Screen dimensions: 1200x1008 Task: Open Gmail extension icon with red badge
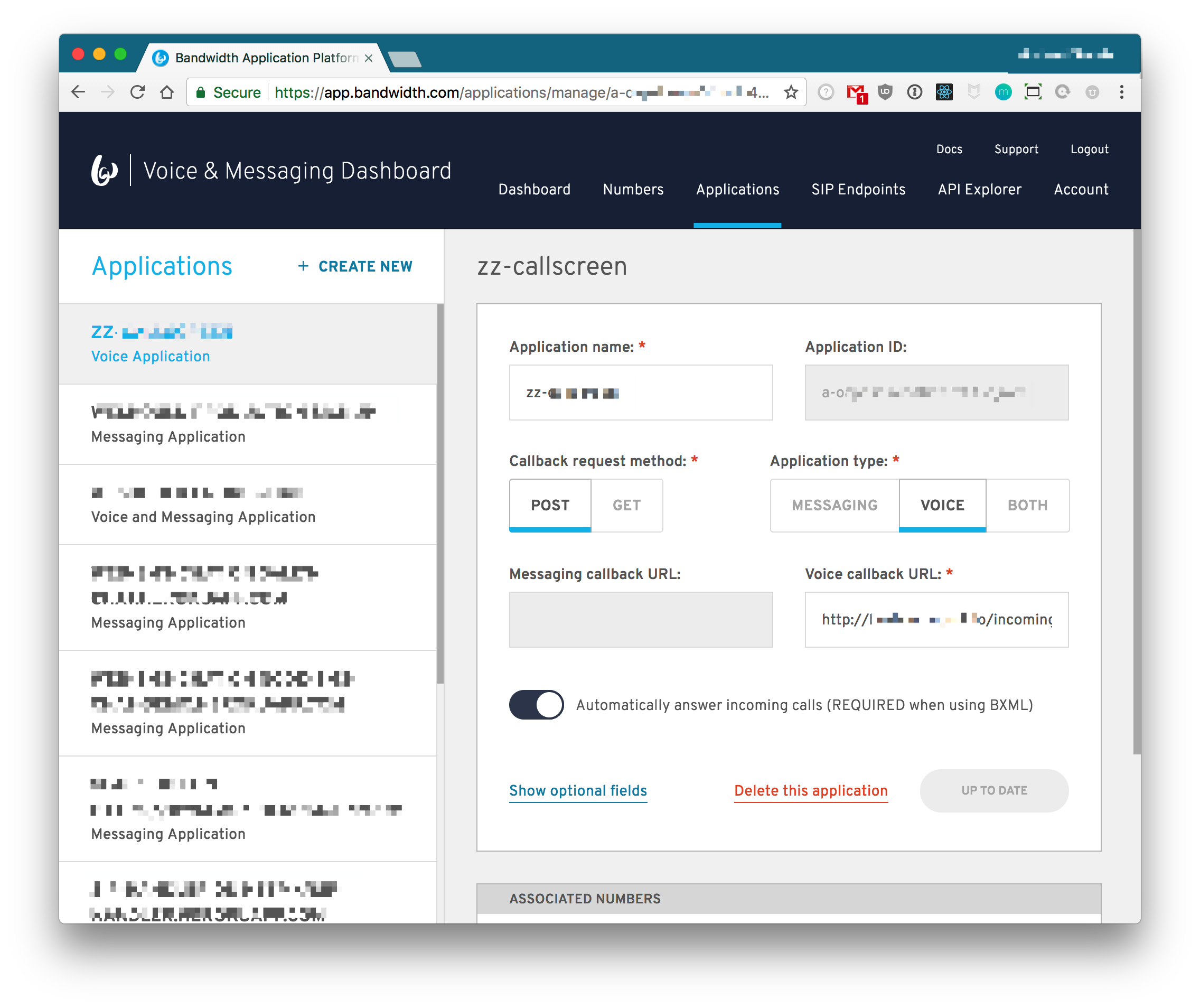pos(857,92)
